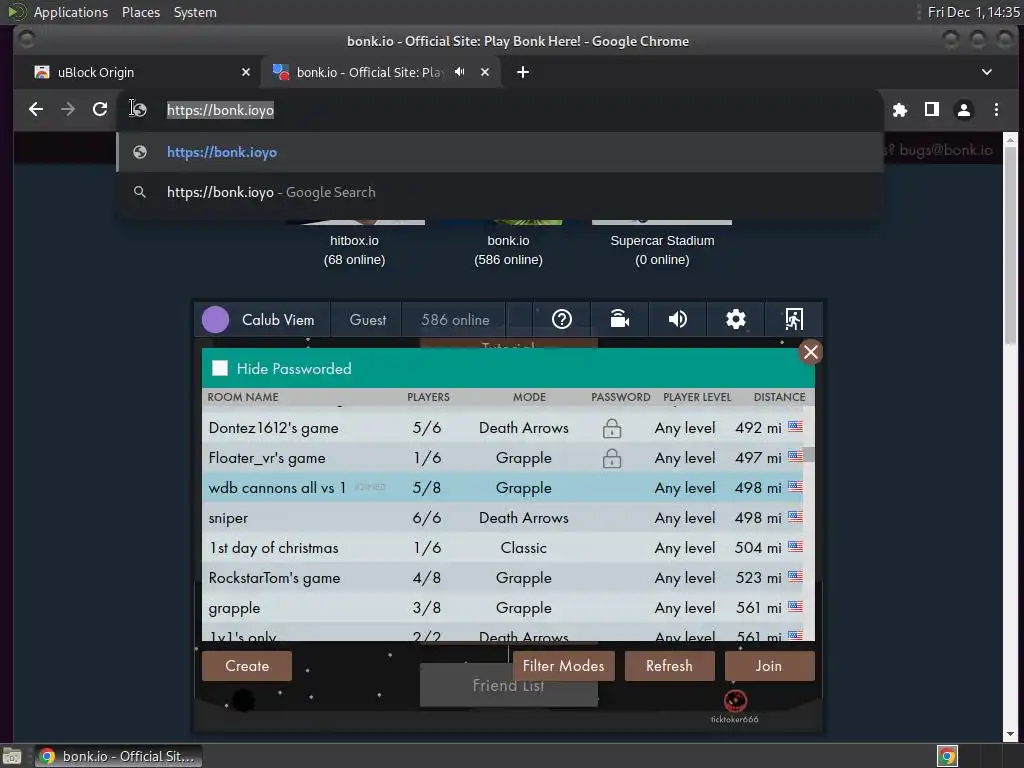
Task: Choose the Google Search suggestion row
Action: (x=500, y=192)
